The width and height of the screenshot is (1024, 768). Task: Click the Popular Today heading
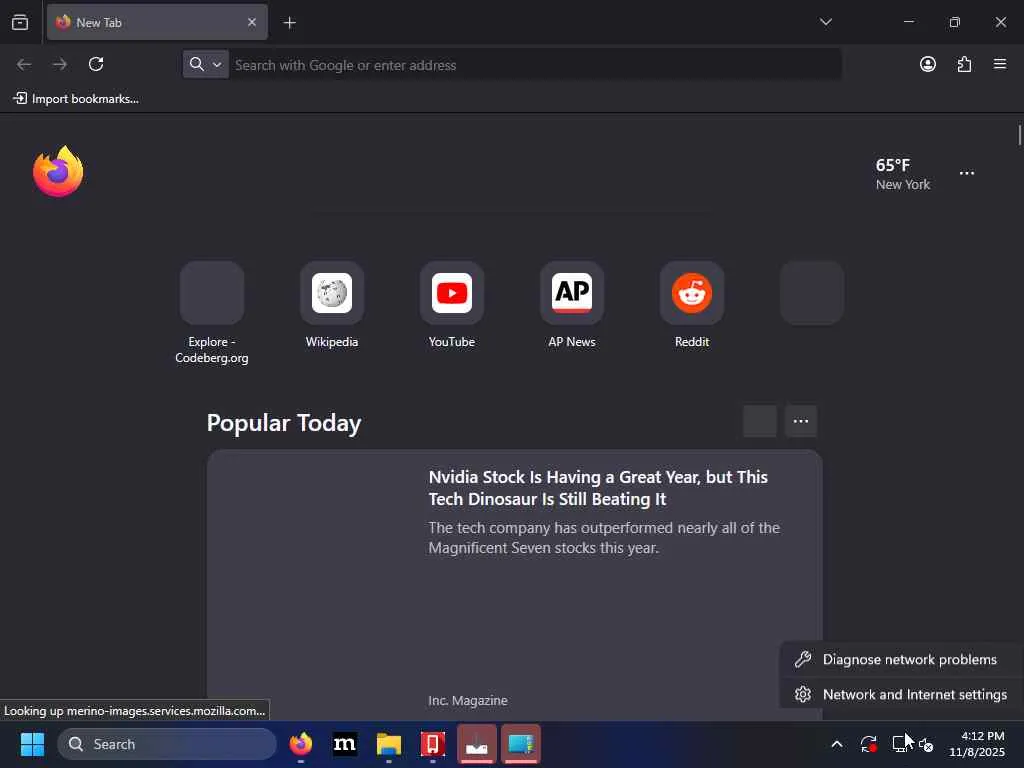283,423
